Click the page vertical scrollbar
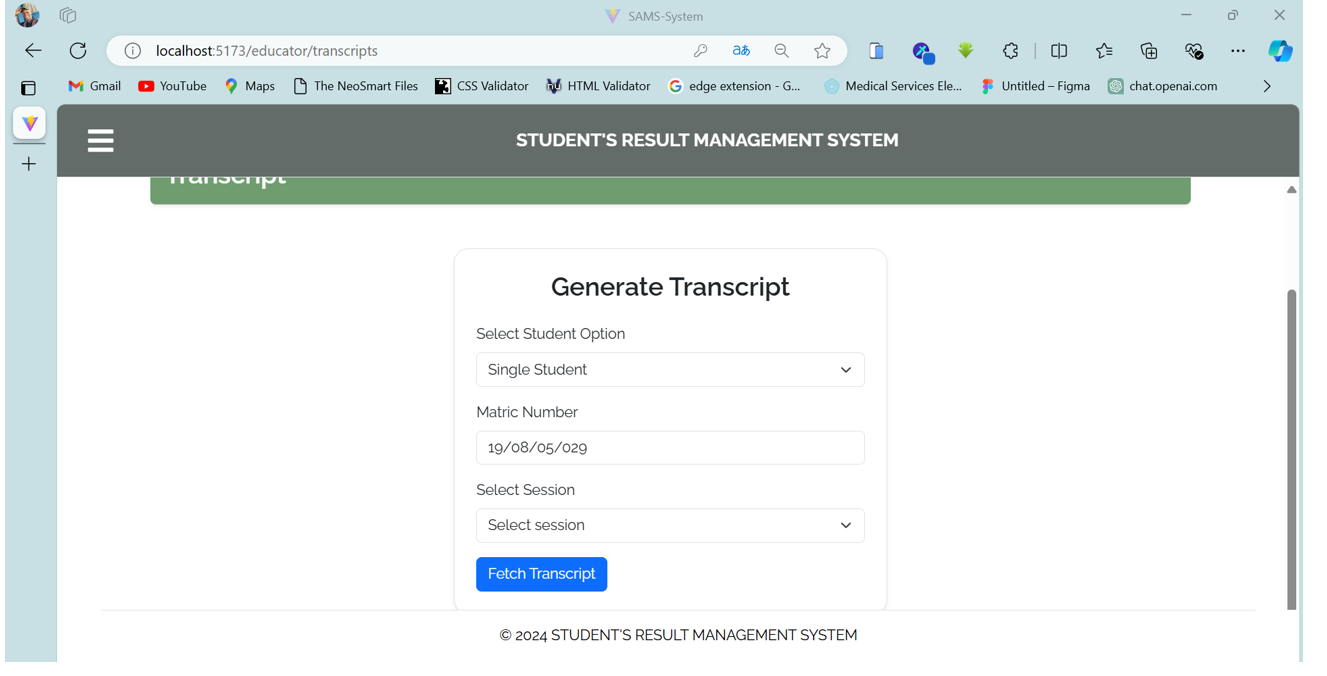Screen dimensions: 1327x676 click(1291, 448)
